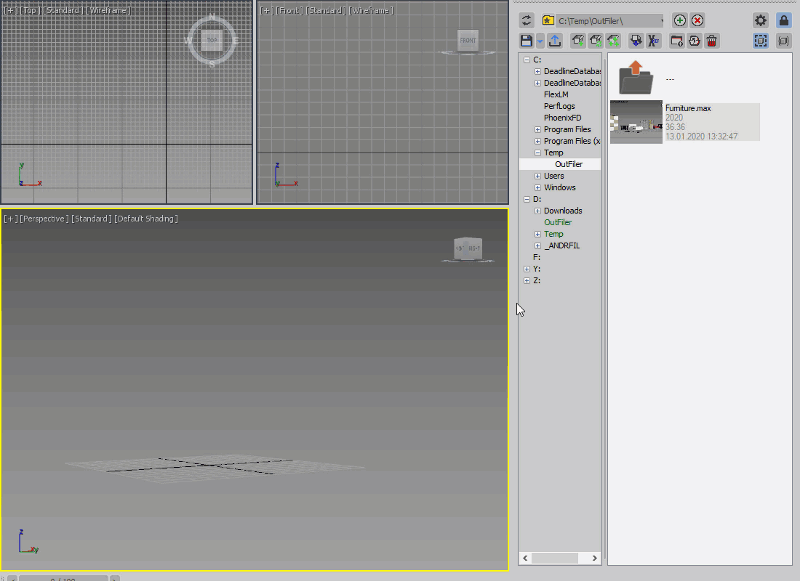Open the Perspective viewport label menu
The image size is (800, 581).
pyautogui.click(x=44, y=219)
